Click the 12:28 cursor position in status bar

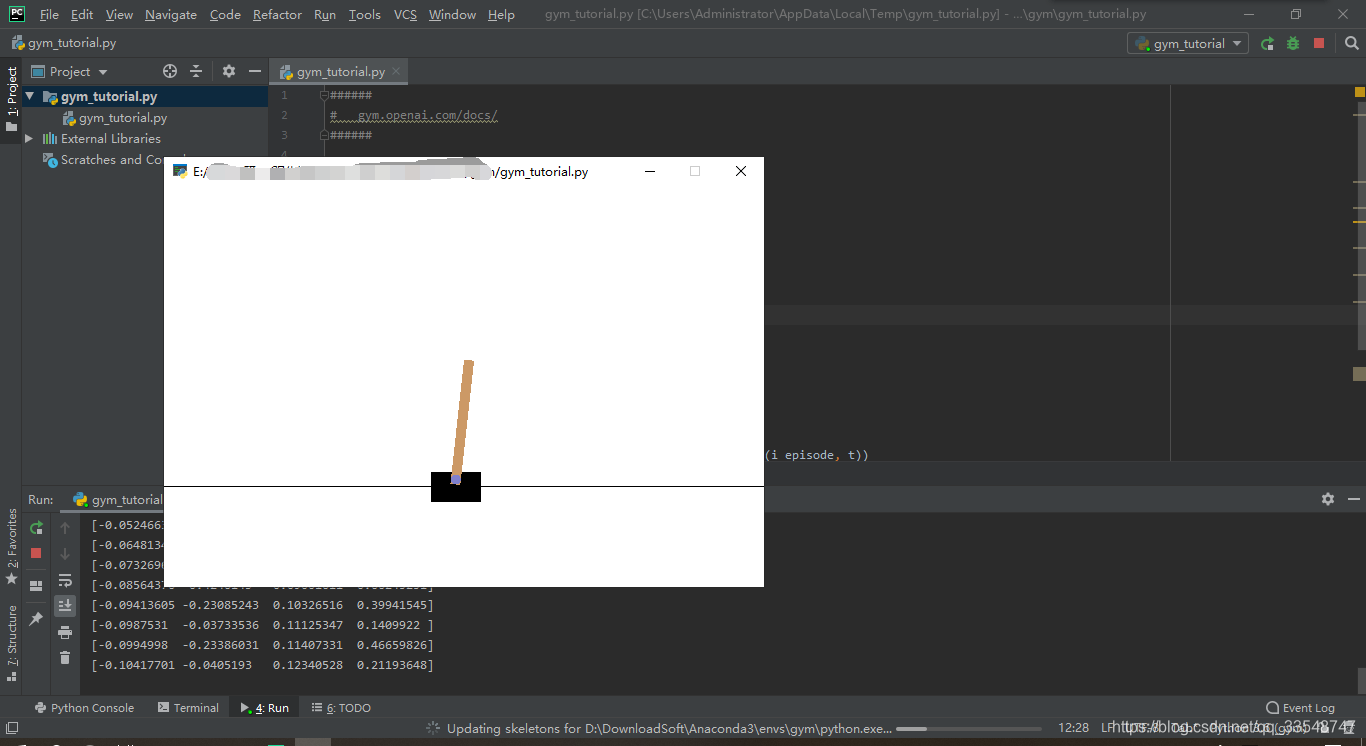1074,728
